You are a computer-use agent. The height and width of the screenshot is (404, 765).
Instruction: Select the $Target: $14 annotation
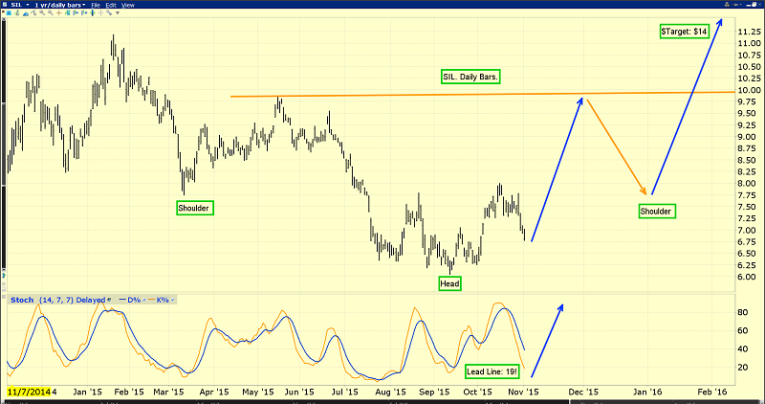tap(685, 33)
